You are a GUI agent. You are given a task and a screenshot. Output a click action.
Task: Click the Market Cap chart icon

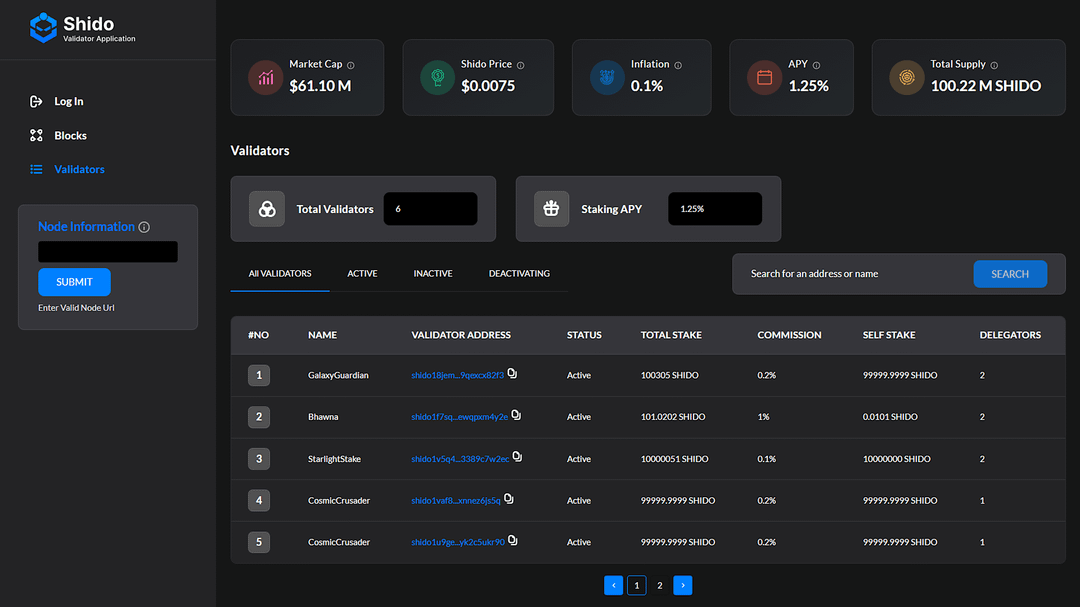[x=265, y=78]
